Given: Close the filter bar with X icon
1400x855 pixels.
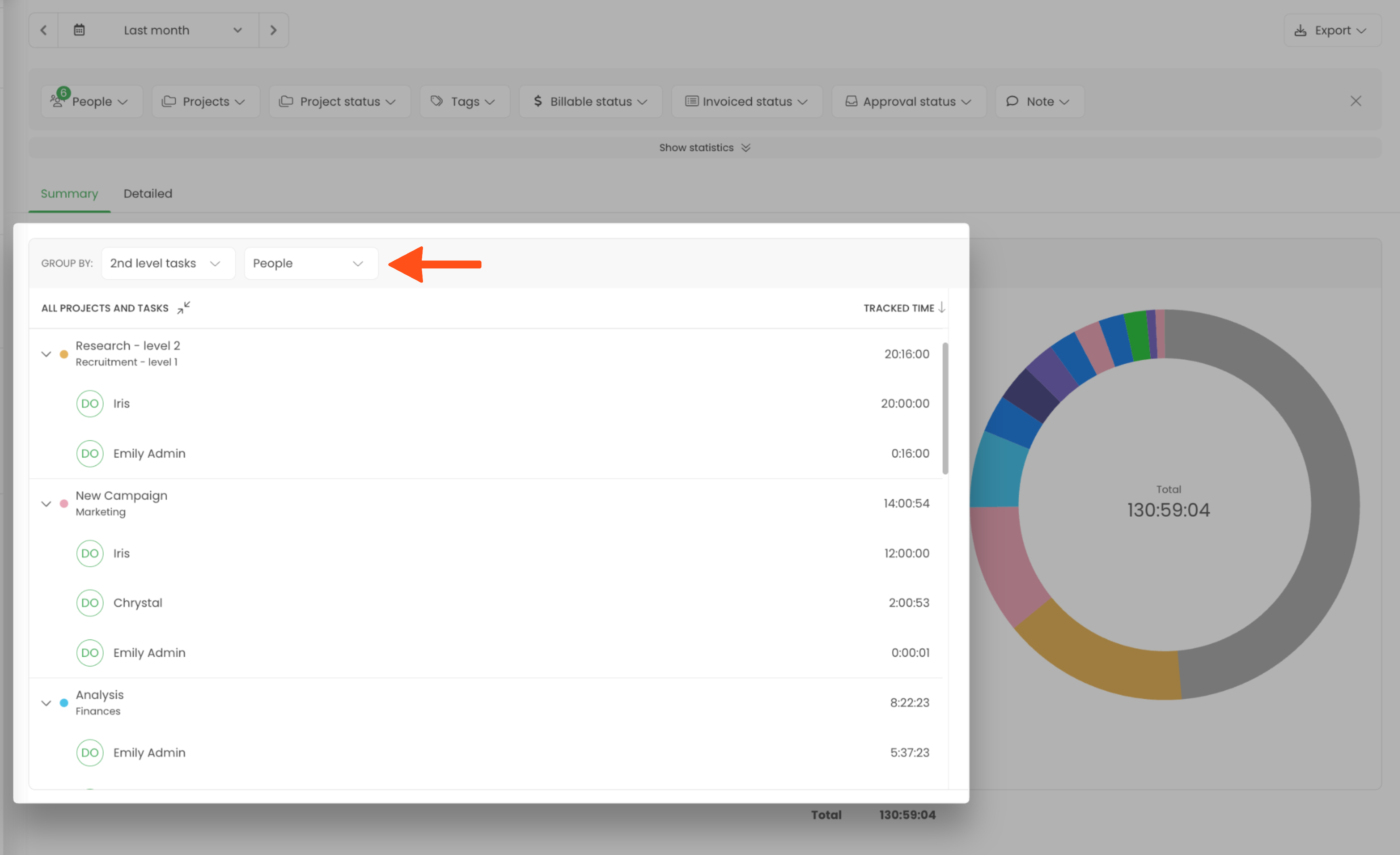Looking at the screenshot, I should point(1355,101).
